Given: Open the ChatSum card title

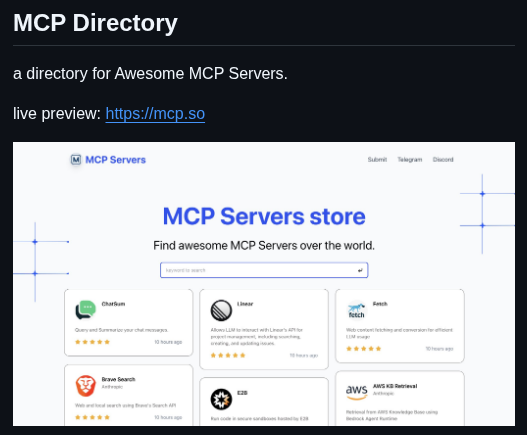Looking at the screenshot, I should [x=113, y=304].
